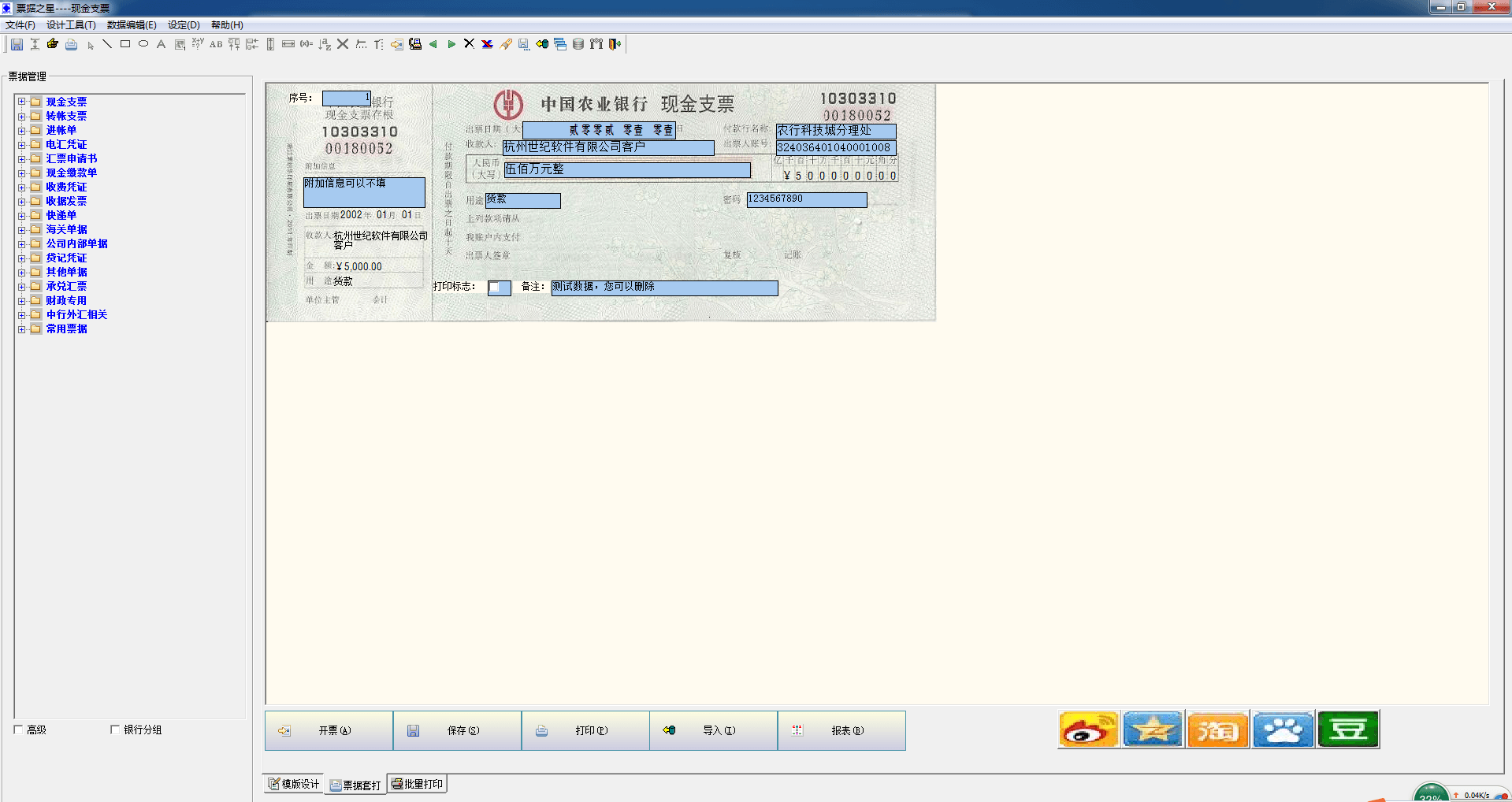Select the rectangle drawing tool
The height and width of the screenshot is (802, 1512).
[x=125, y=44]
